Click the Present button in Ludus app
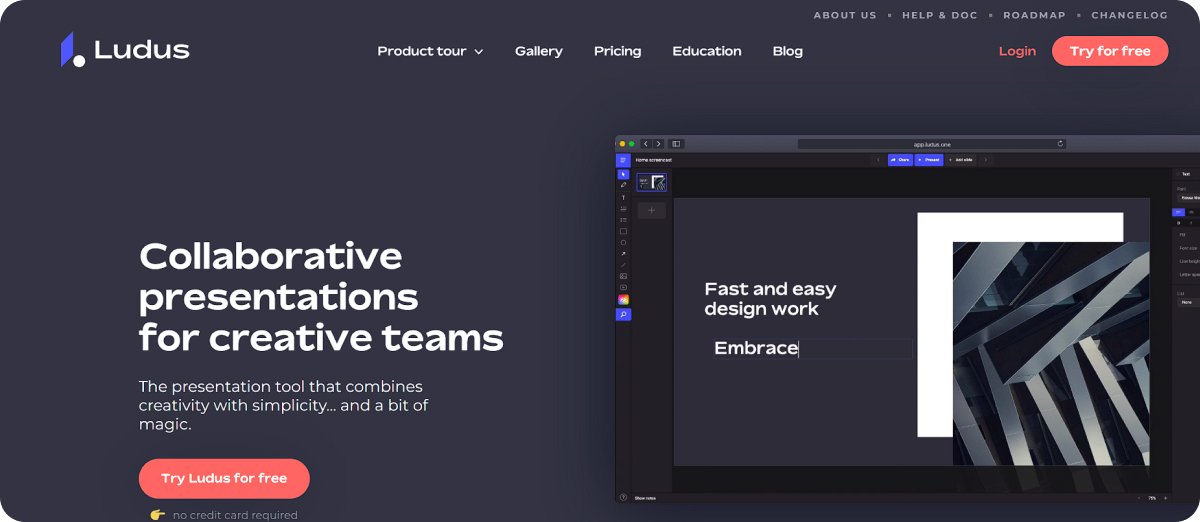This screenshot has height=522, width=1200. point(929,159)
